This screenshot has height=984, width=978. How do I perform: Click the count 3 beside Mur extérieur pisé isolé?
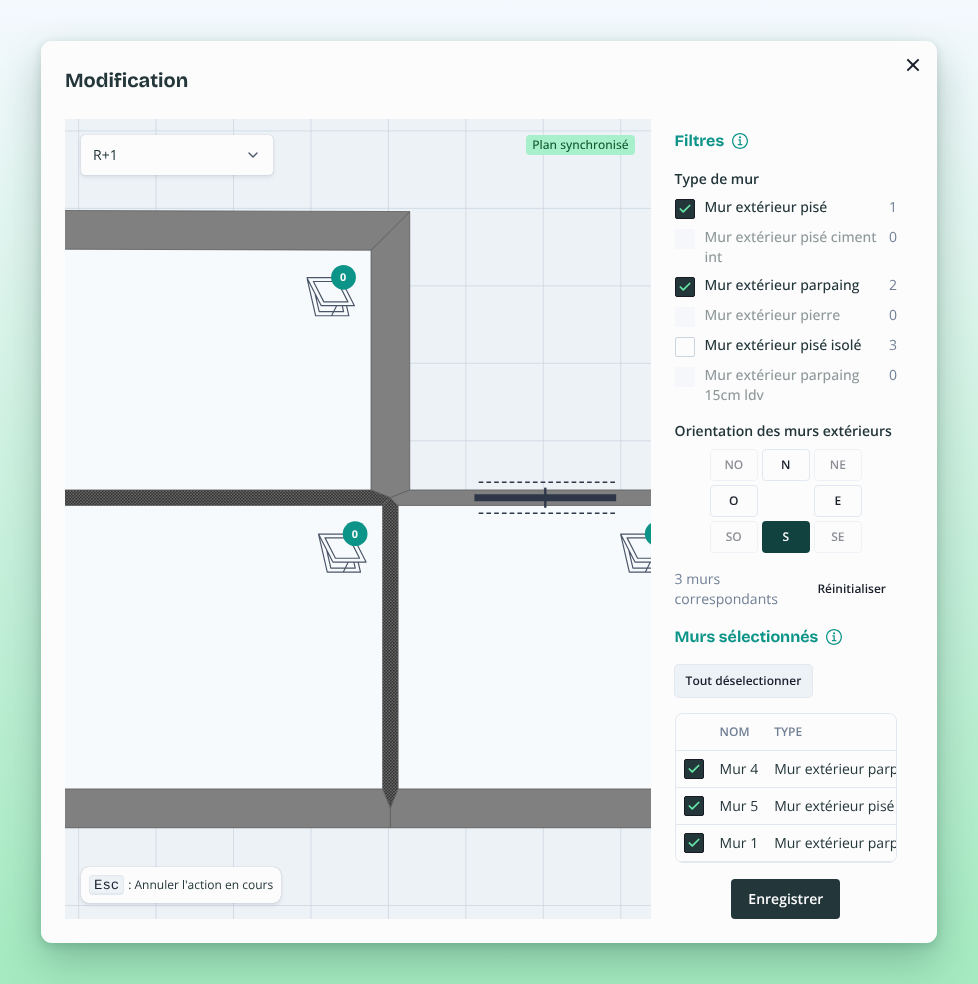coord(893,345)
